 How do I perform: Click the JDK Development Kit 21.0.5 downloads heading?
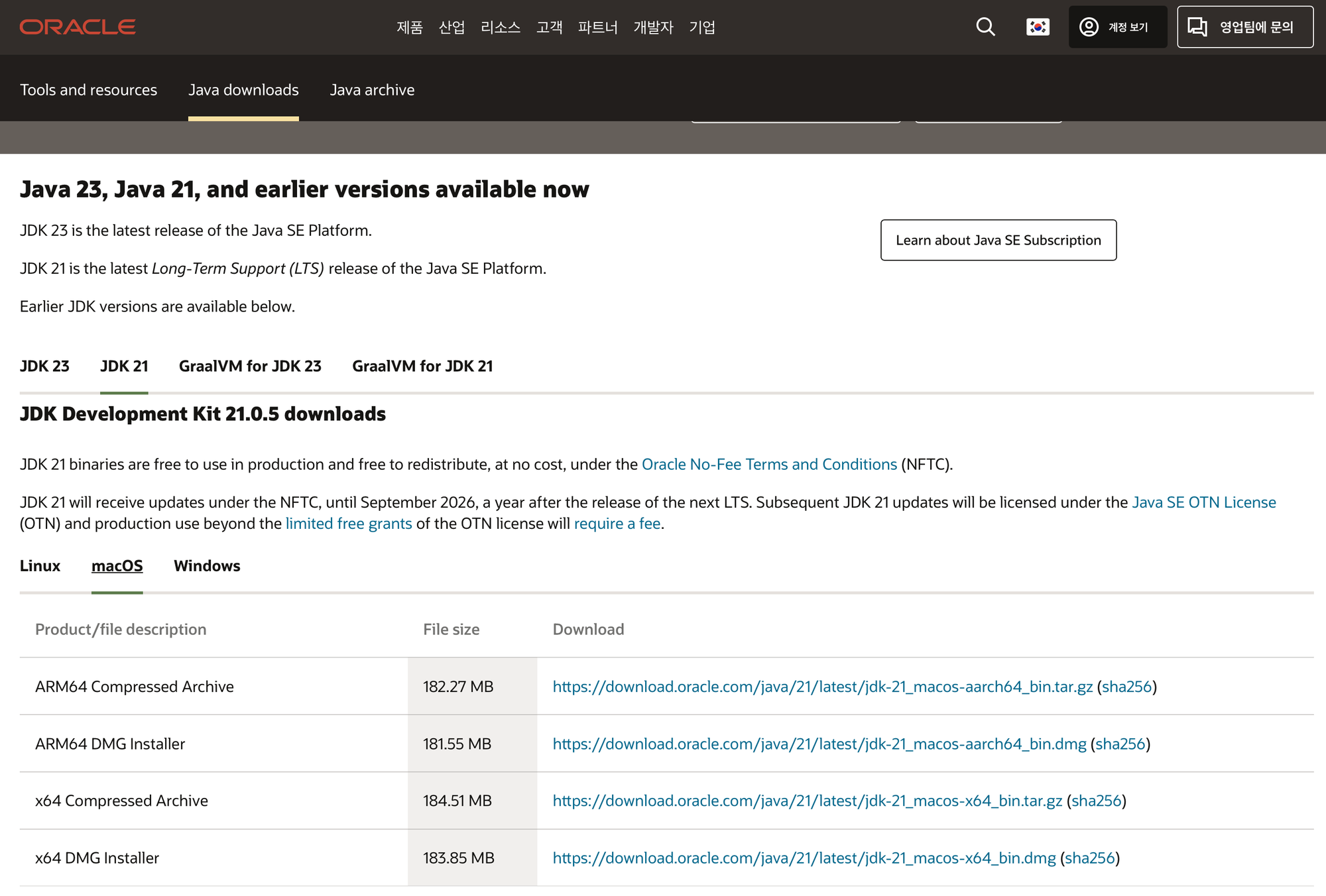tap(203, 414)
